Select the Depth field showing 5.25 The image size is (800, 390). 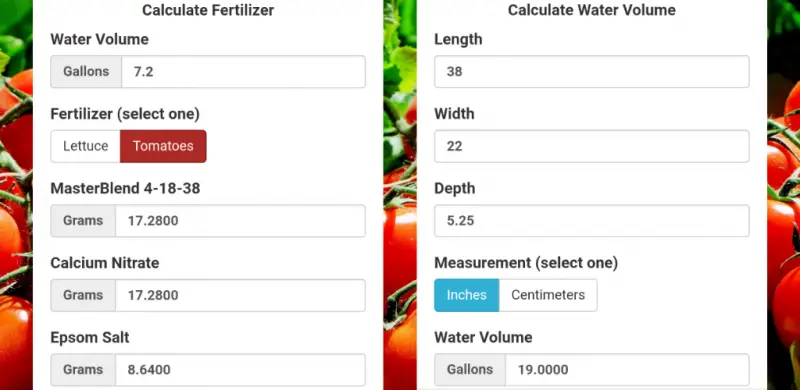[x=592, y=221]
